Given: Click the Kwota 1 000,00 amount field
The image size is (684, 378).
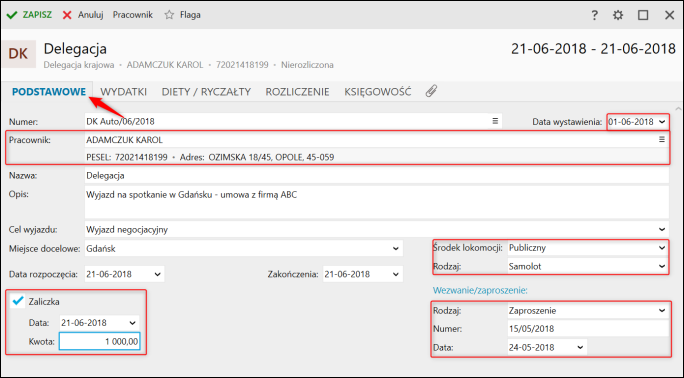Looking at the screenshot, I should (99, 341).
